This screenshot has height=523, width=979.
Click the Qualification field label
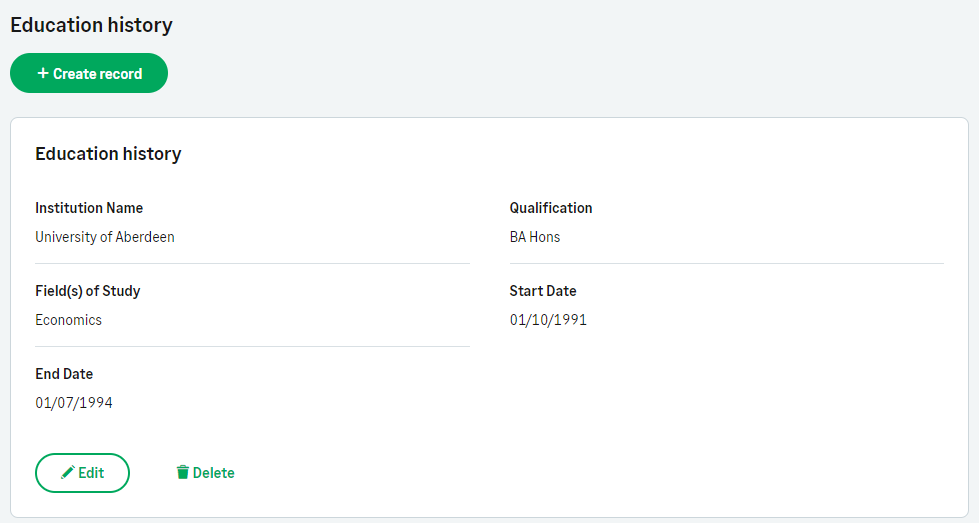pos(551,208)
